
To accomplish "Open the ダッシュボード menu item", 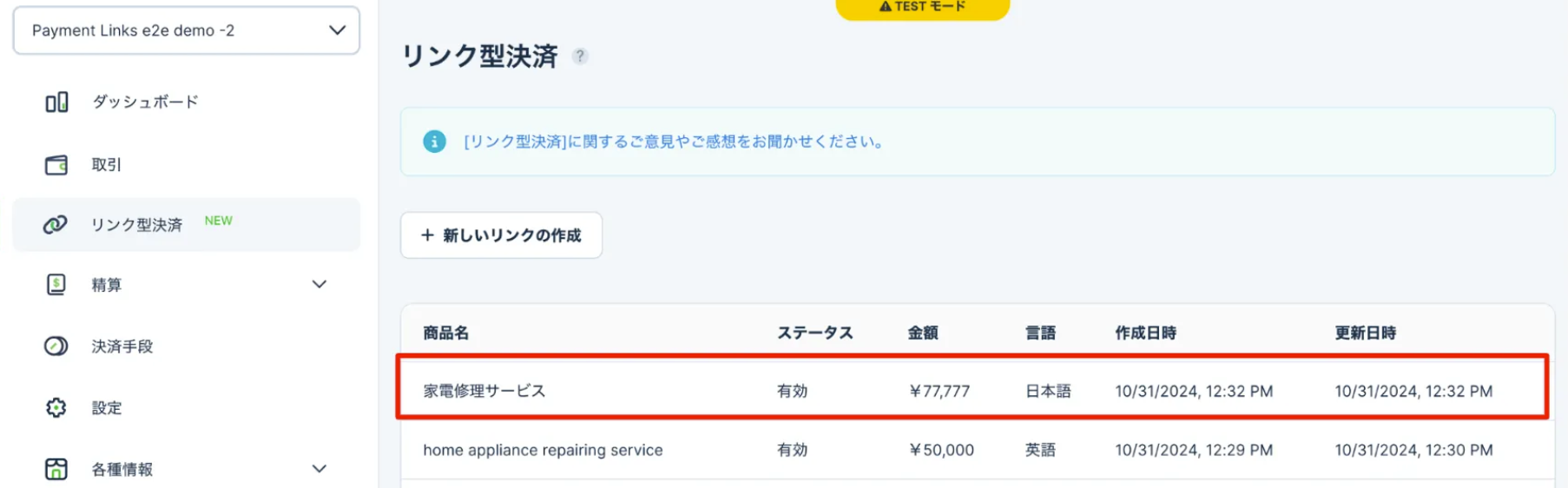I will [145, 102].
